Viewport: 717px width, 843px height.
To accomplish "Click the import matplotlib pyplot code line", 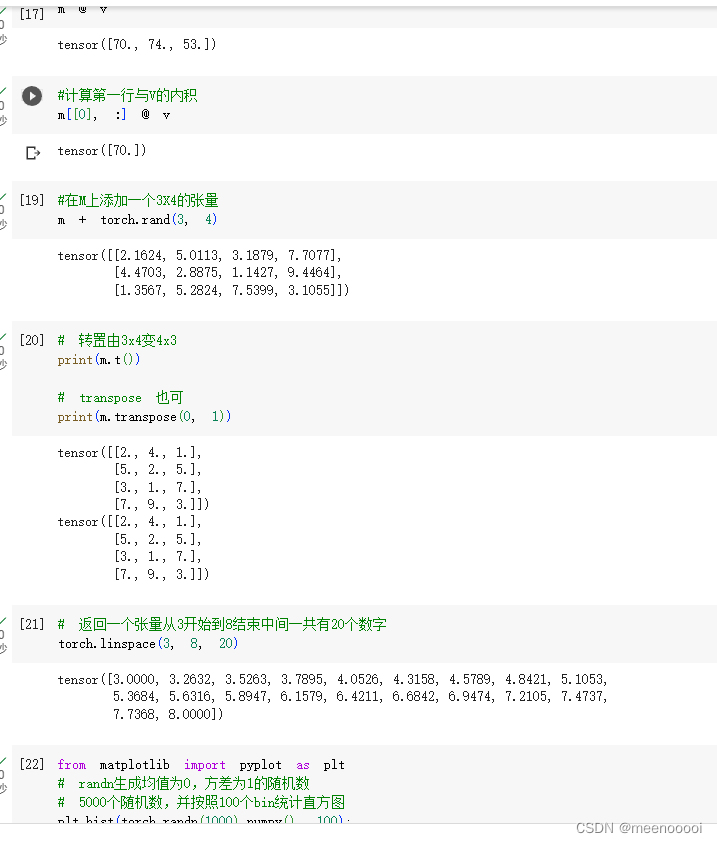I will (x=201, y=765).
